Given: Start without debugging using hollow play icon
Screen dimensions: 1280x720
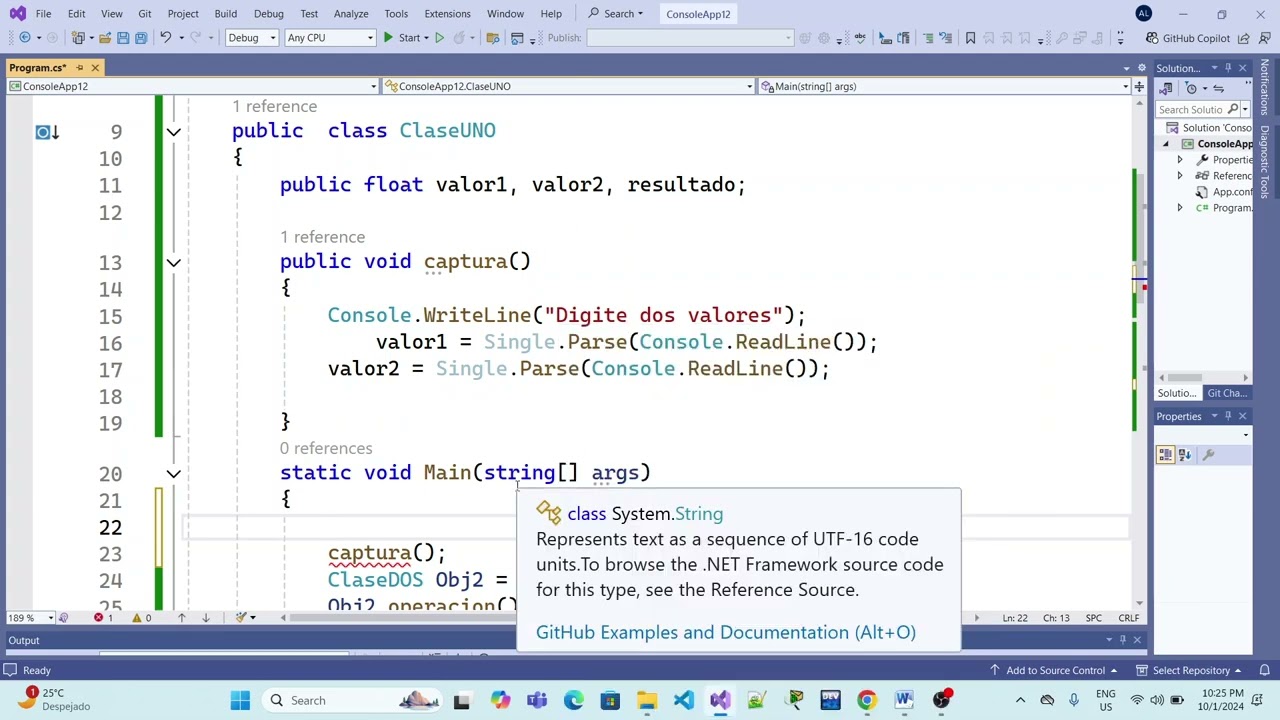Looking at the screenshot, I should (439, 38).
